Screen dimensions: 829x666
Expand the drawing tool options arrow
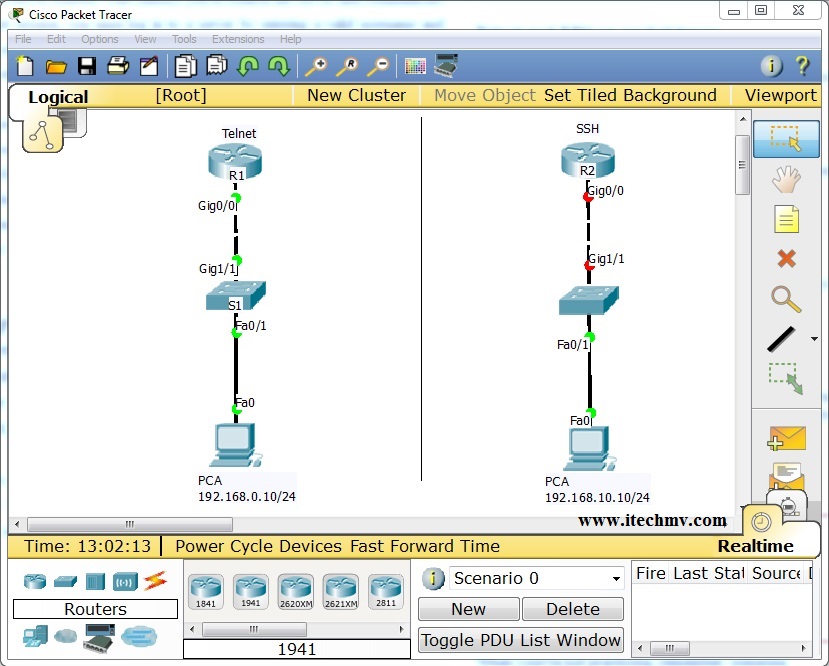814,339
